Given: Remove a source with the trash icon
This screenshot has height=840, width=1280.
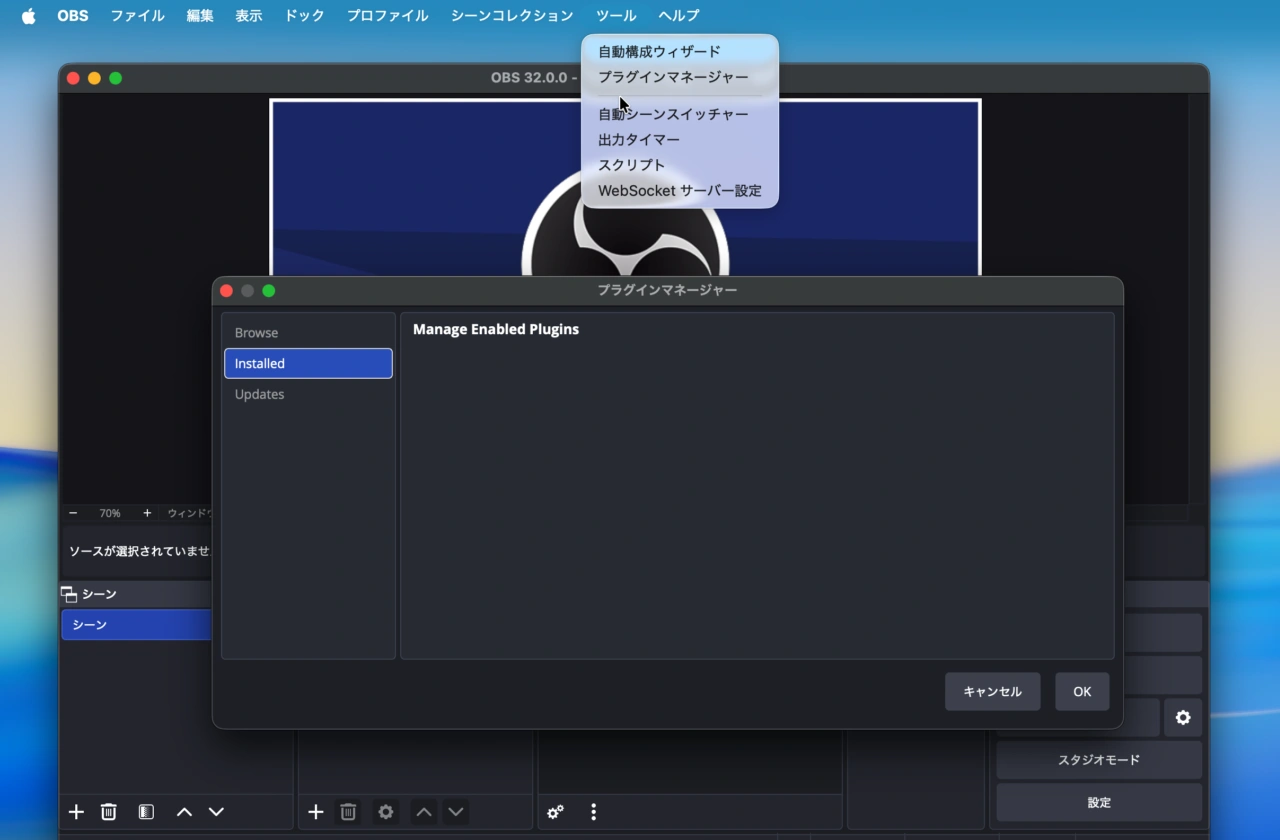Looking at the screenshot, I should point(348,812).
